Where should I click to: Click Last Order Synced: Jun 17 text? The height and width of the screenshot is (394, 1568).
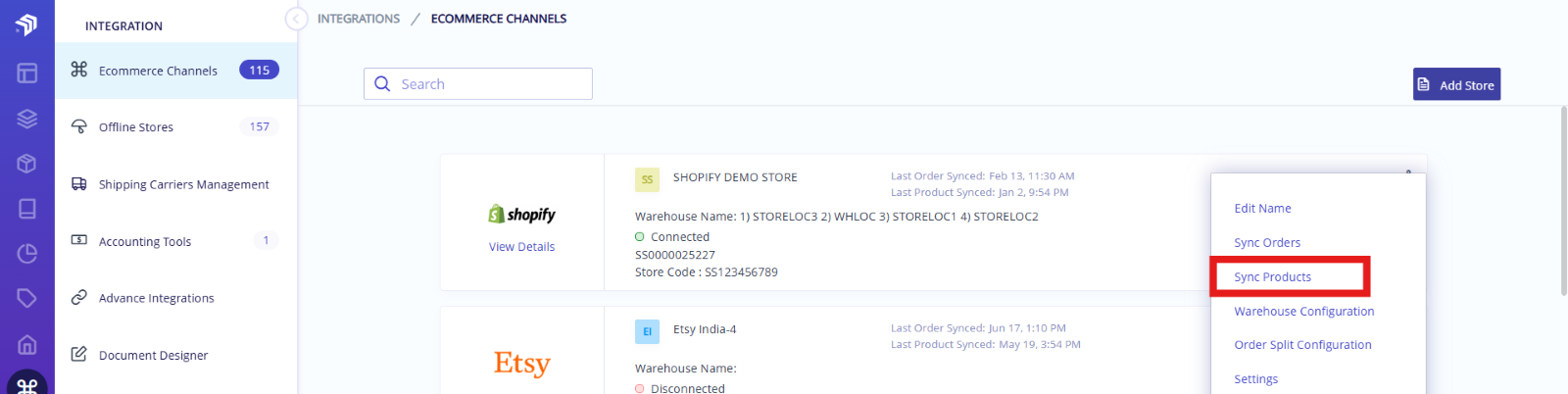point(978,327)
